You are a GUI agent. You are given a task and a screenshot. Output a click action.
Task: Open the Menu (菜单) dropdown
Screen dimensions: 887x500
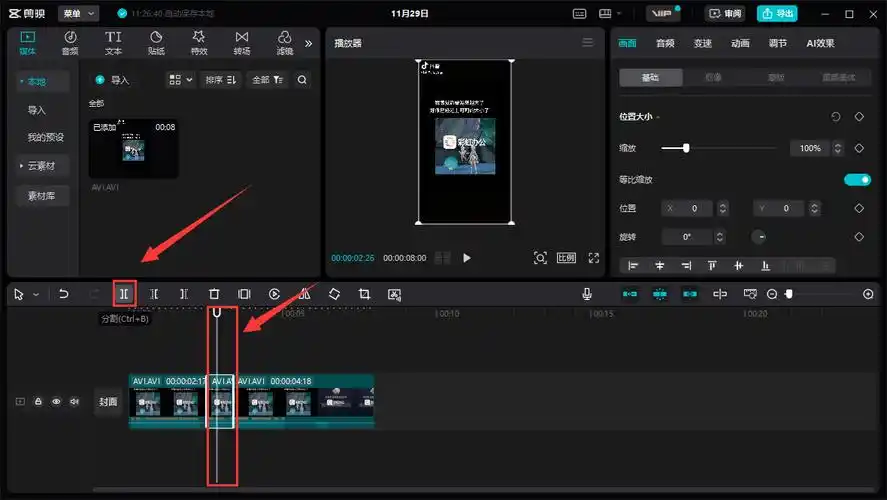tap(78, 13)
